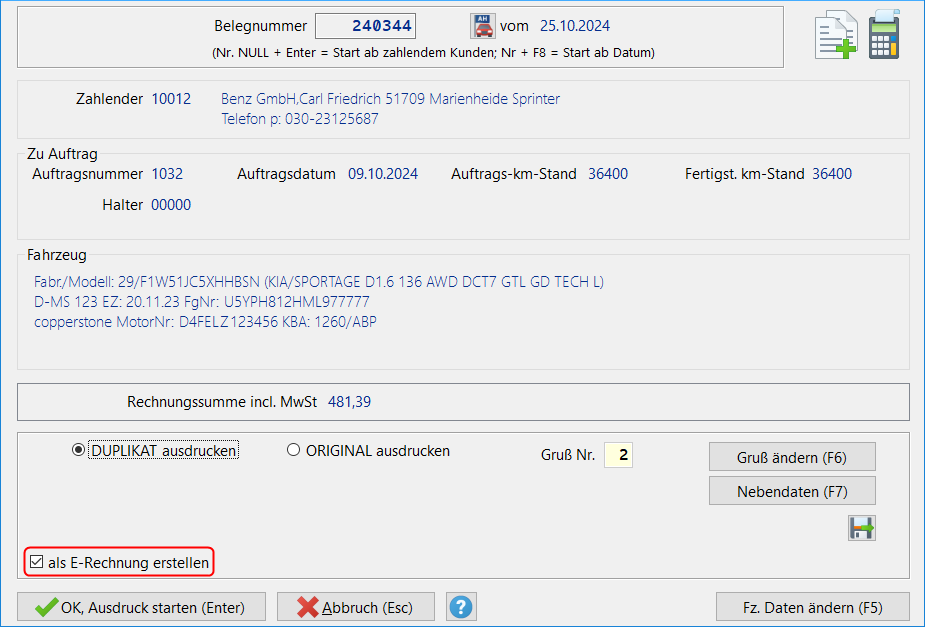Click the green checkmark on the OK button

click(x=49, y=606)
